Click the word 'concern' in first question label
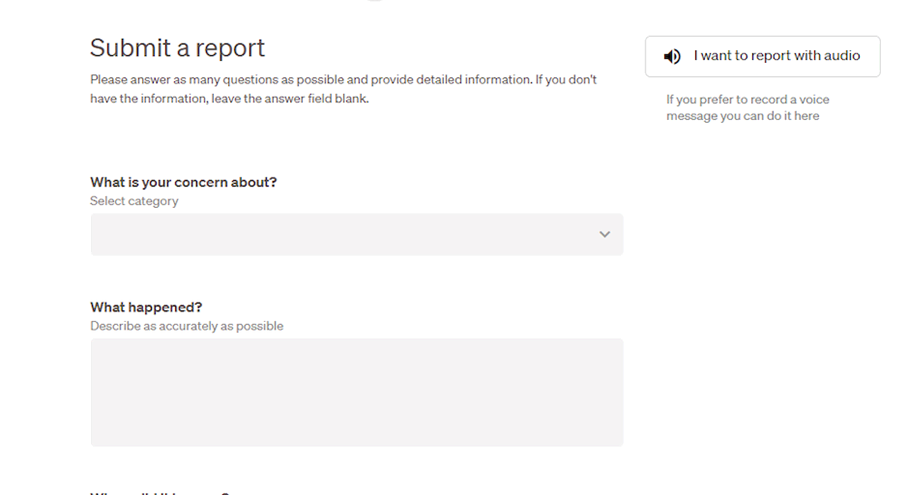 coord(201,182)
